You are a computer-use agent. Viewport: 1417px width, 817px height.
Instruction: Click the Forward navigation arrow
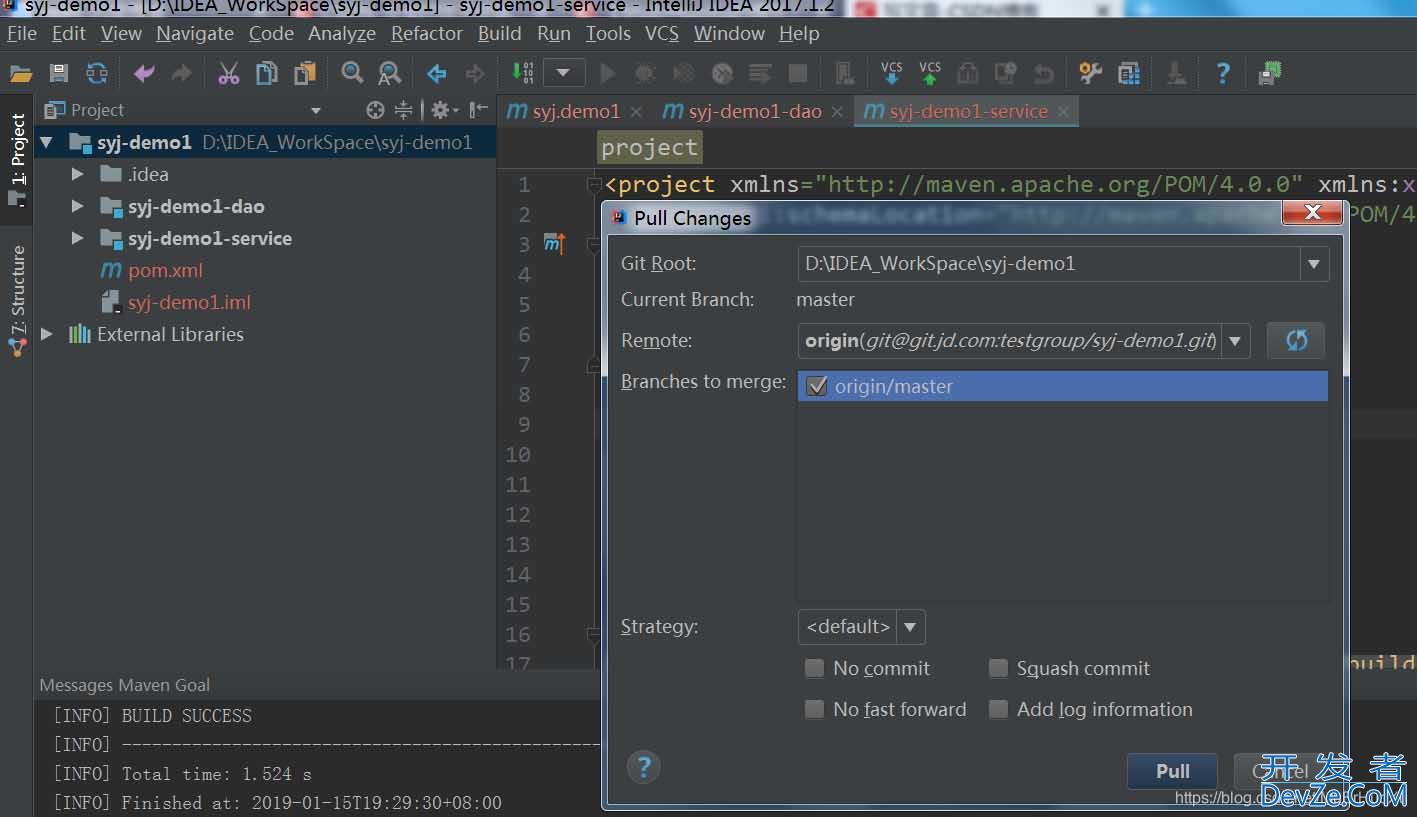point(475,73)
